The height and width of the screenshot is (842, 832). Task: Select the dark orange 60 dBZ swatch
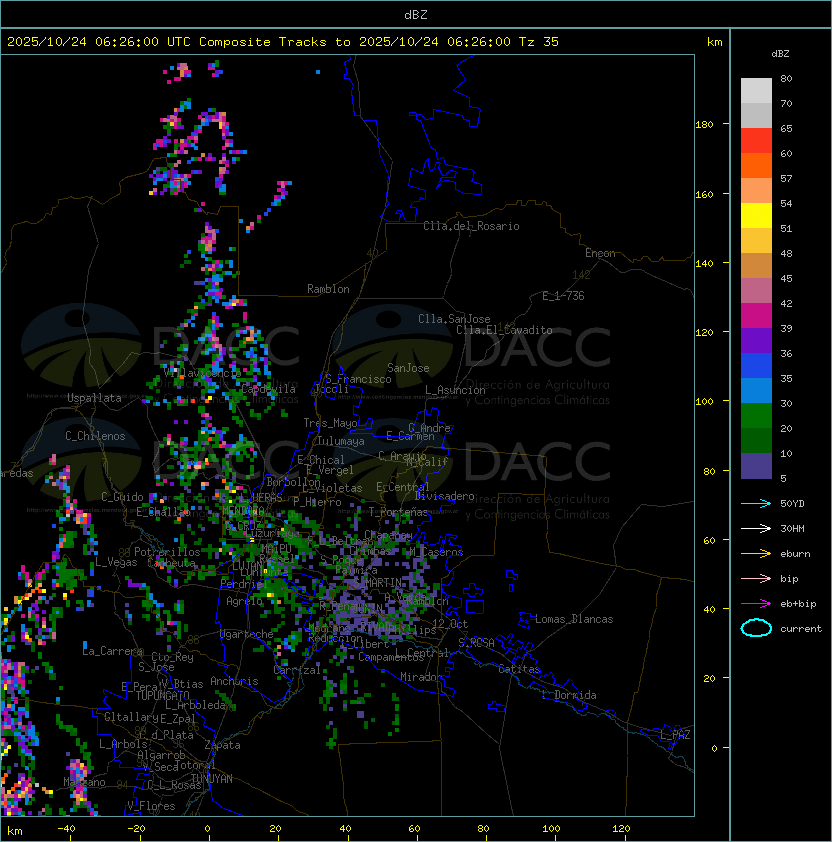click(x=756, y=165)
